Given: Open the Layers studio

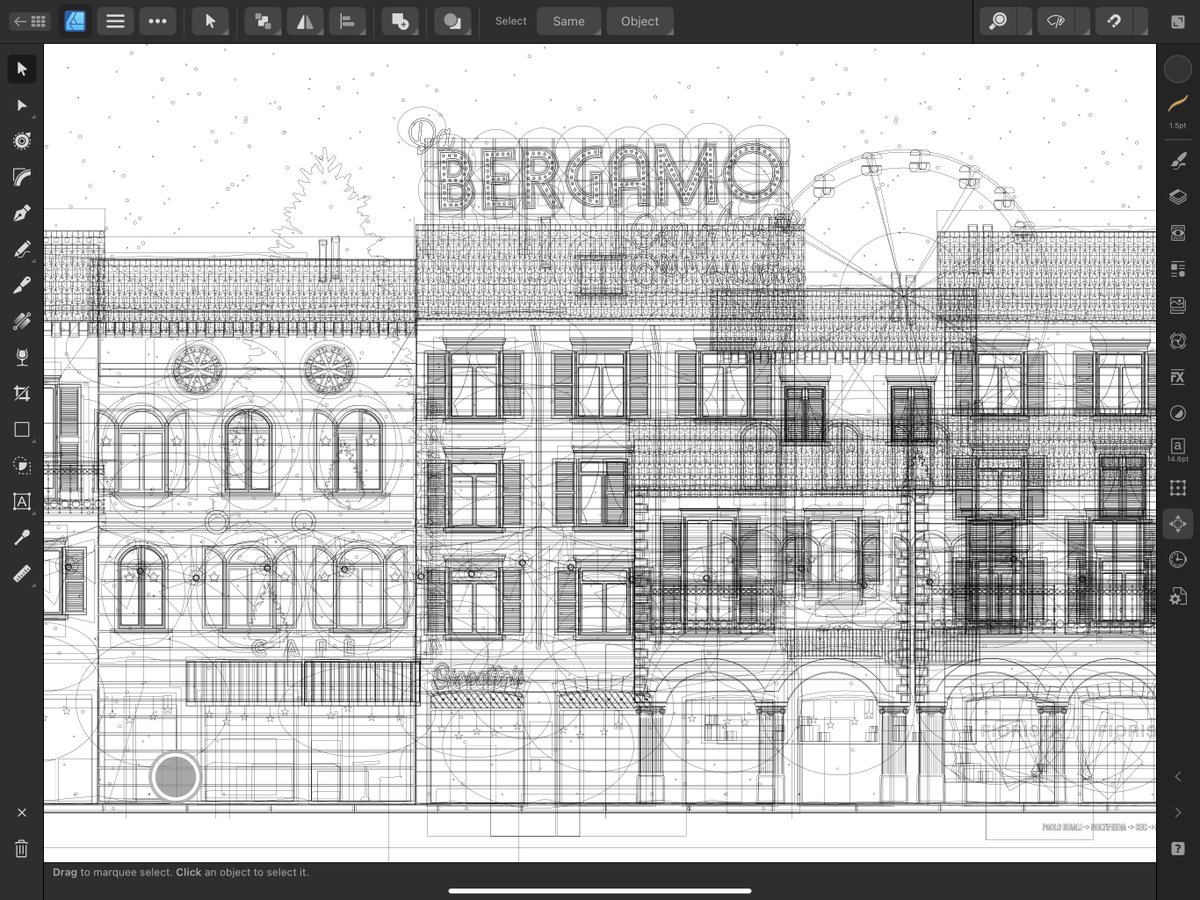Looking at the screenshot, I should tap(1178, 197).
